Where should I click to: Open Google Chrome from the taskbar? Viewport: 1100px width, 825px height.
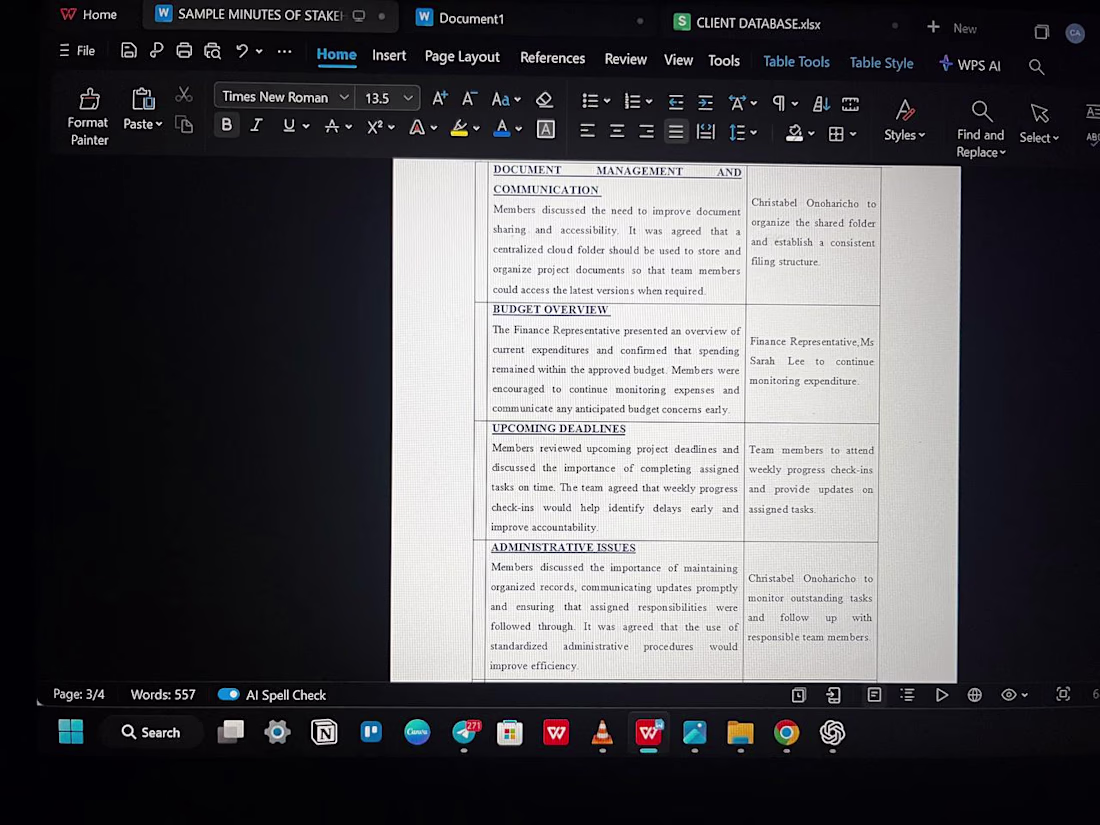point(786,733)
